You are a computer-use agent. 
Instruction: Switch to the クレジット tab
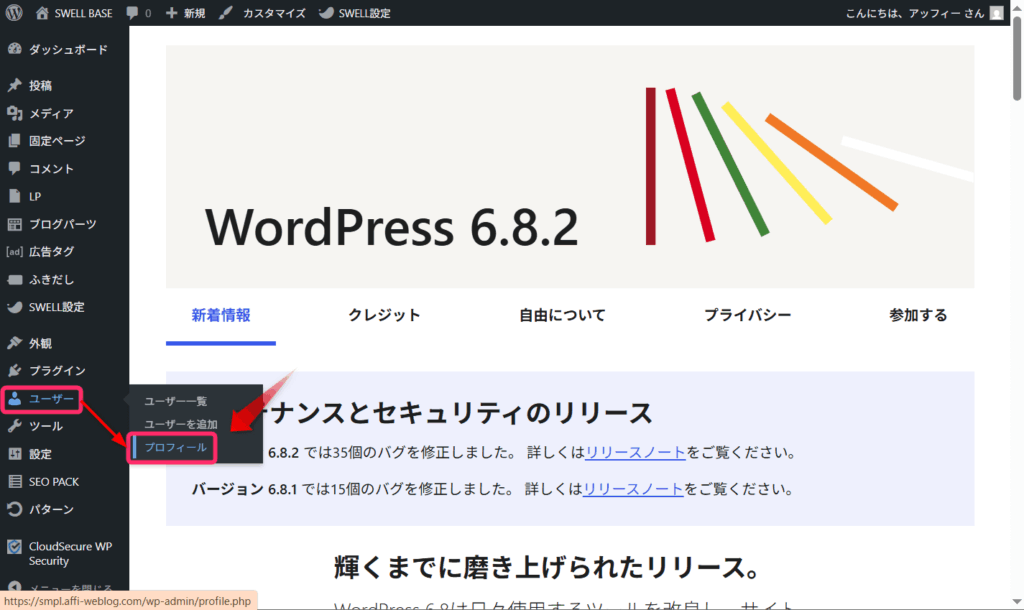click(x=384, y=315)
